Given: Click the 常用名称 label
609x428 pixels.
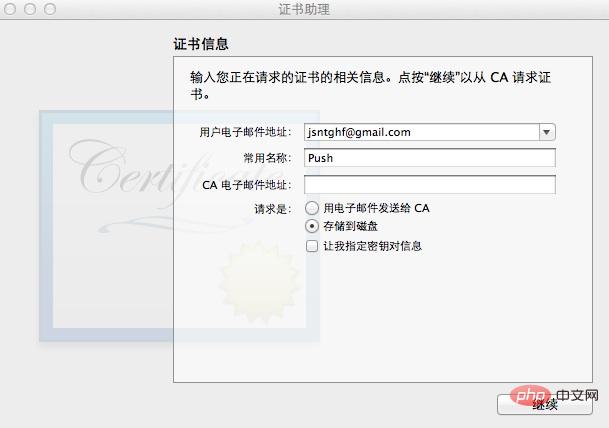Looking at the screenshot, I should point(267,158).
